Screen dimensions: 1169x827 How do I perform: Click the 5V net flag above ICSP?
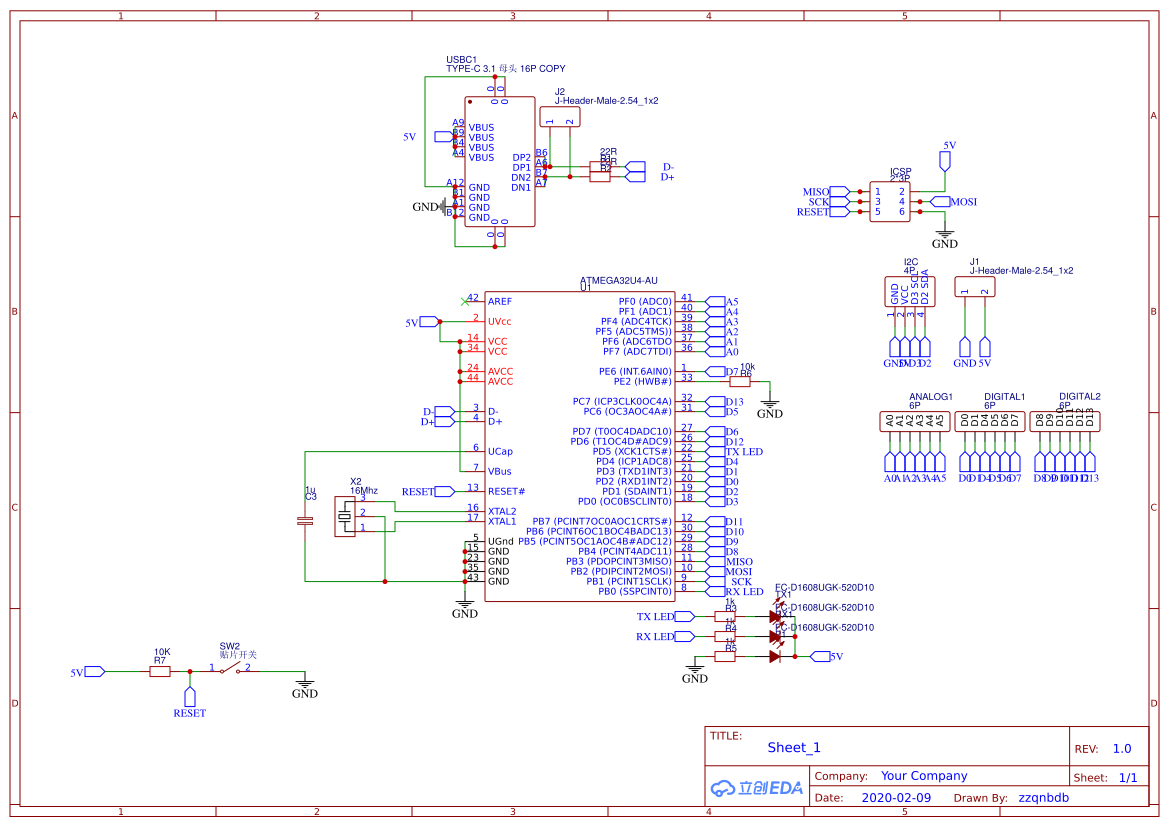[945, 160]
